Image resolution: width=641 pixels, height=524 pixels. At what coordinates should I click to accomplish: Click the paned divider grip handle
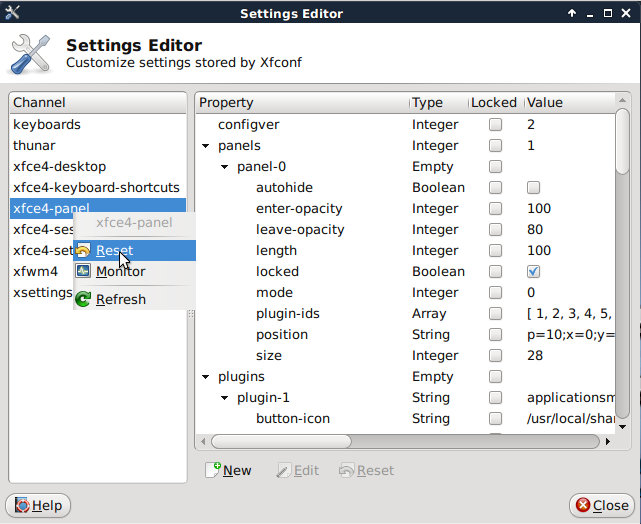click(x=191, y=314)
